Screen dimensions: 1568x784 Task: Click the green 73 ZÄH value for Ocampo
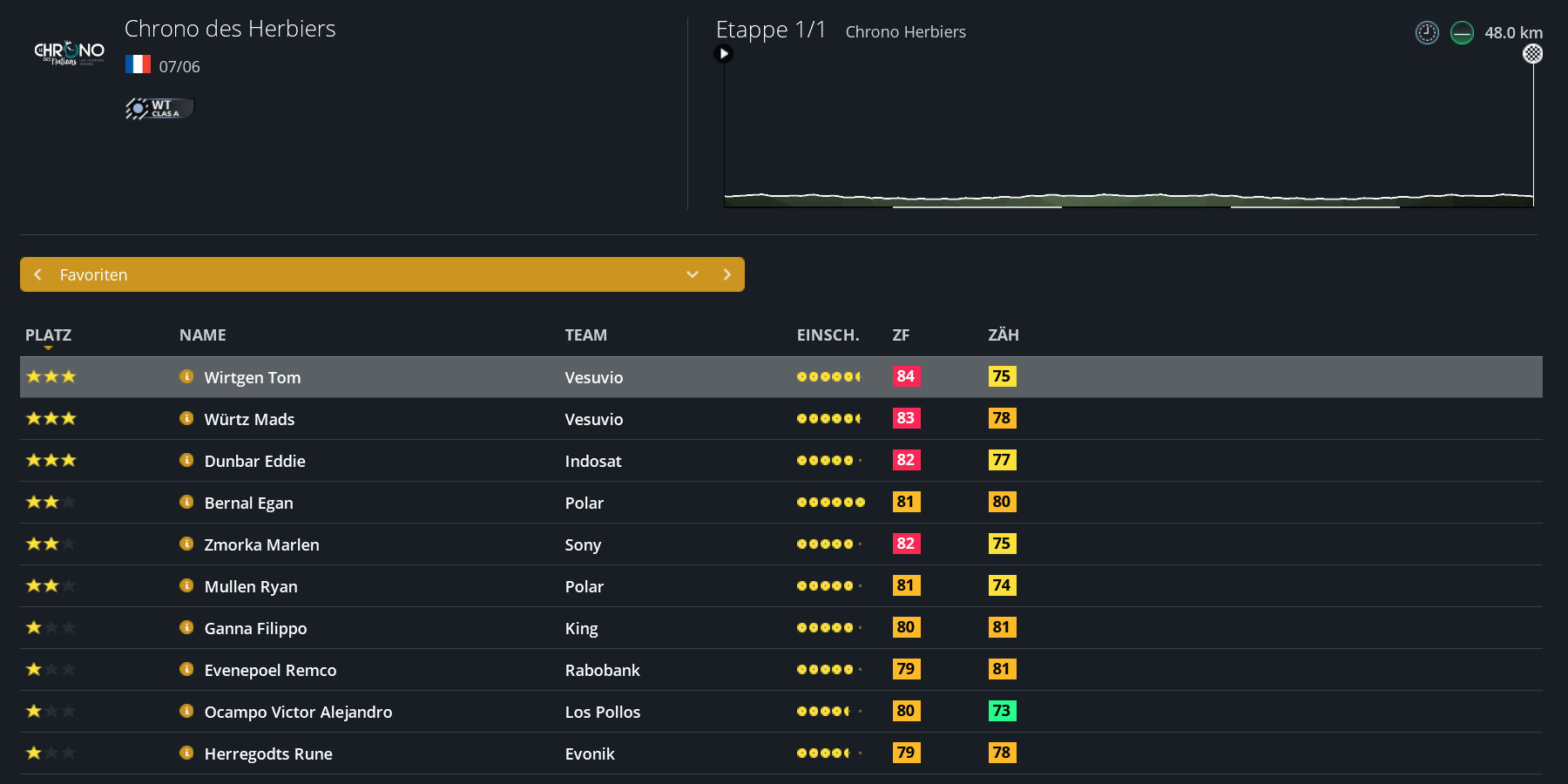tap(1002, 711)
